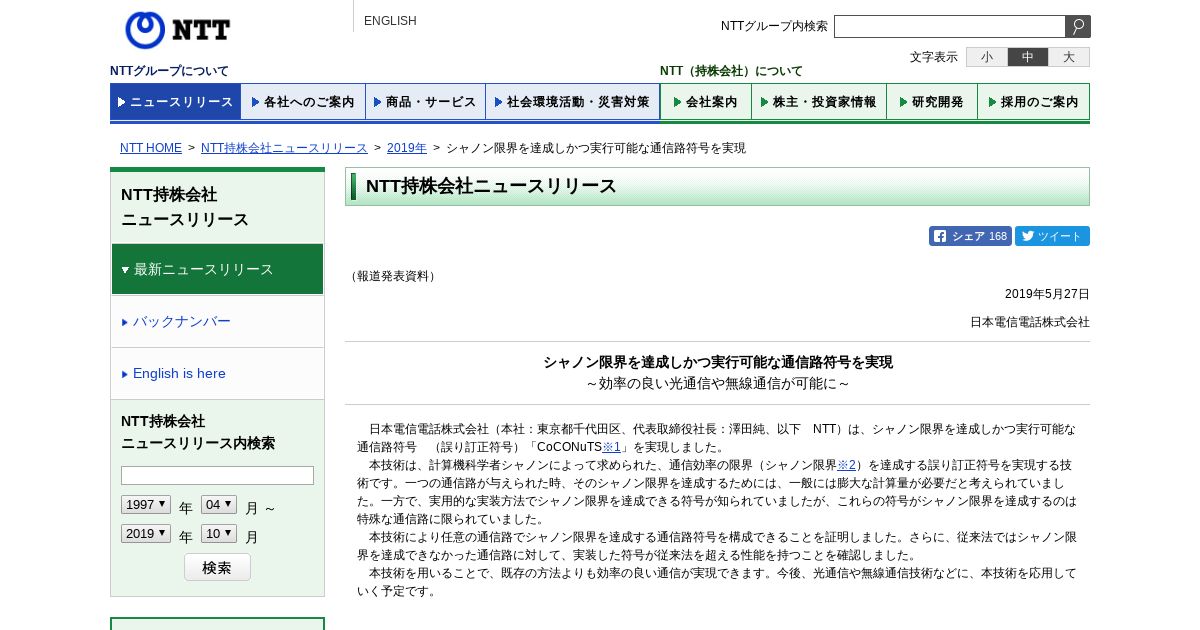Click the NTT logo

[x=178, y=30]
